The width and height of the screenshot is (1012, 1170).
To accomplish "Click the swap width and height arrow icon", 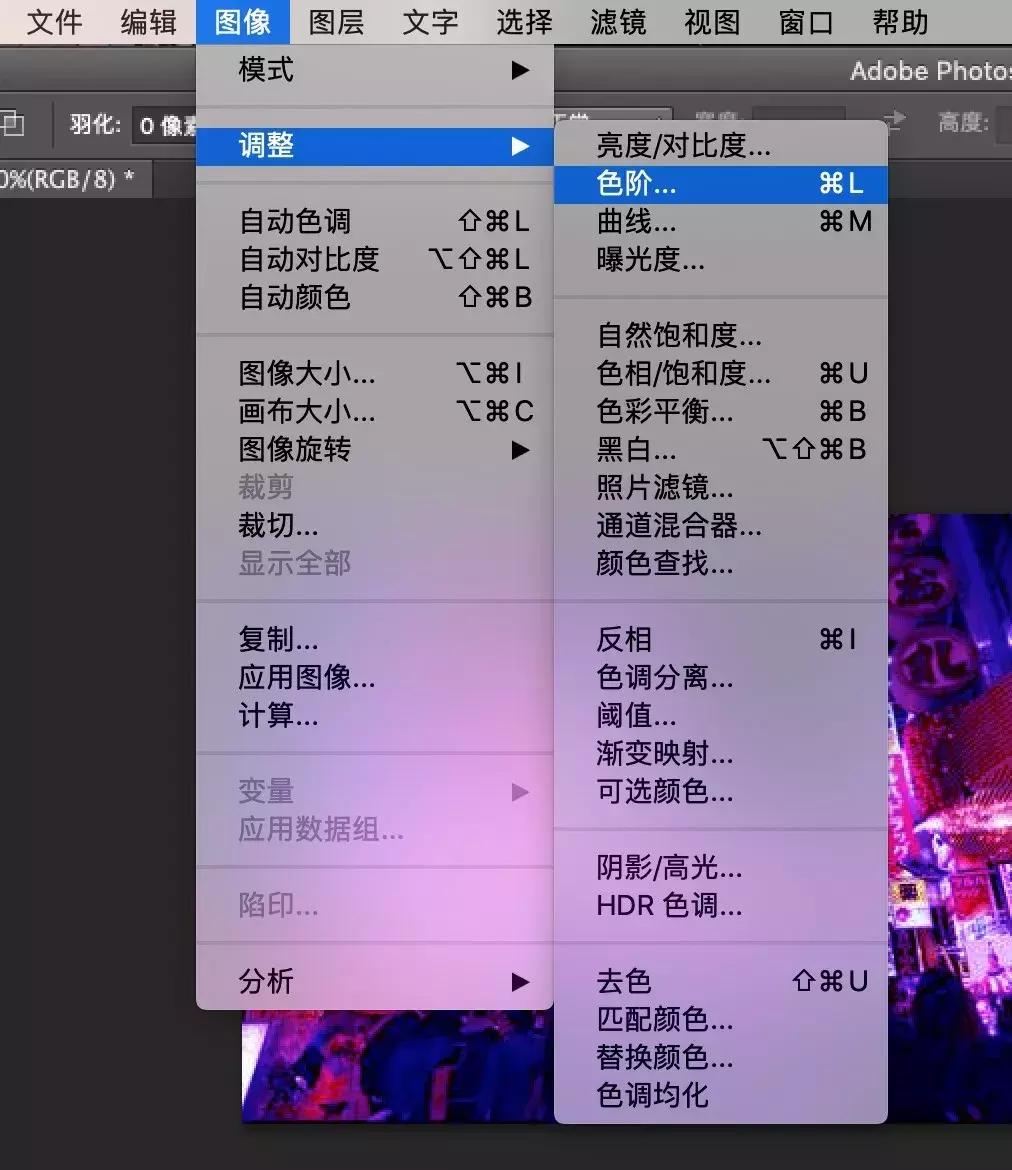I will pos(895,118).
